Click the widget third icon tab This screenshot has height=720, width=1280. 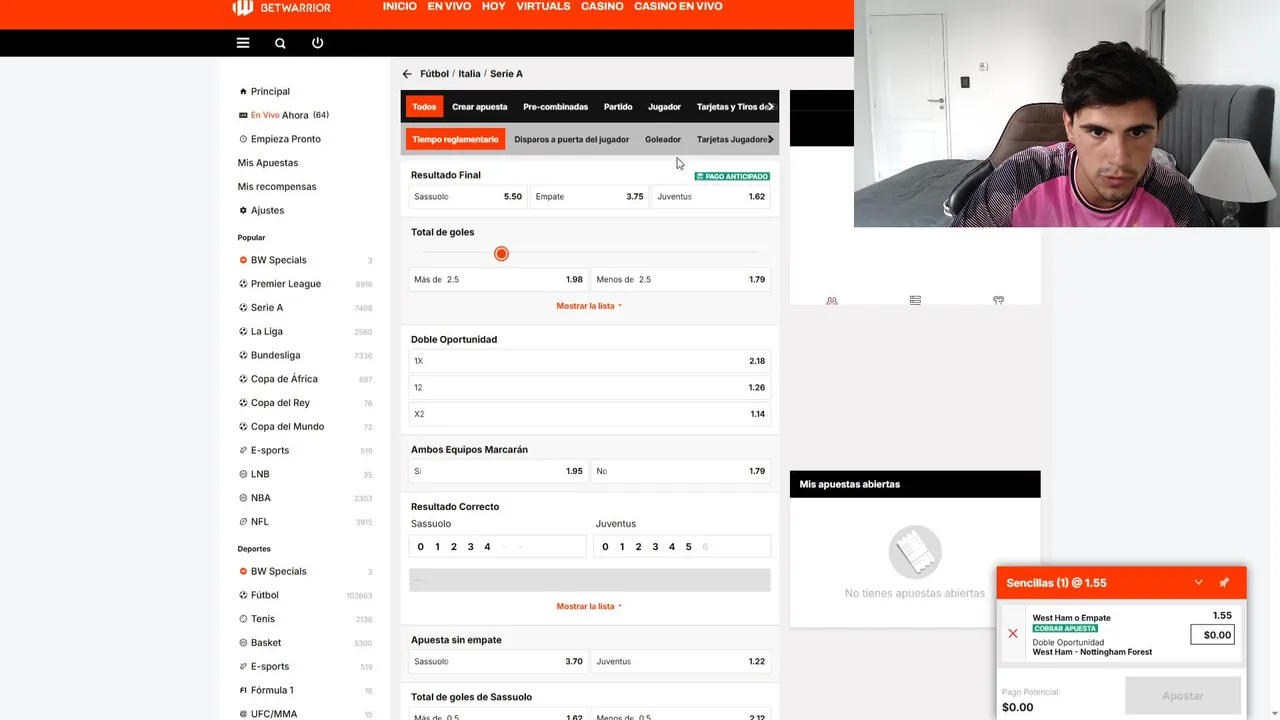[x=998, y=300]
